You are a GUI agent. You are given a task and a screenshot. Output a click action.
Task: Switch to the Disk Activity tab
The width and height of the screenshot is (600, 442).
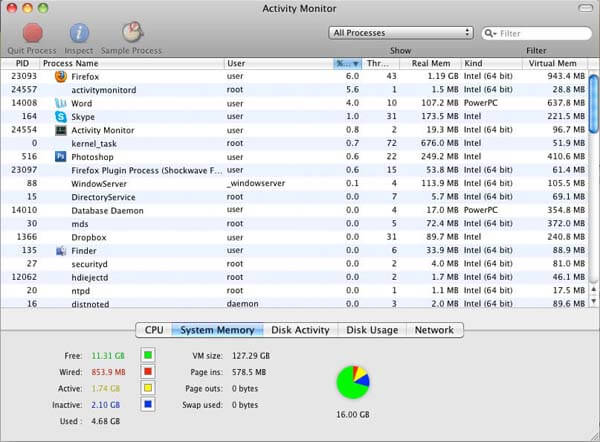pyautogui.click(x=300, y=330)
